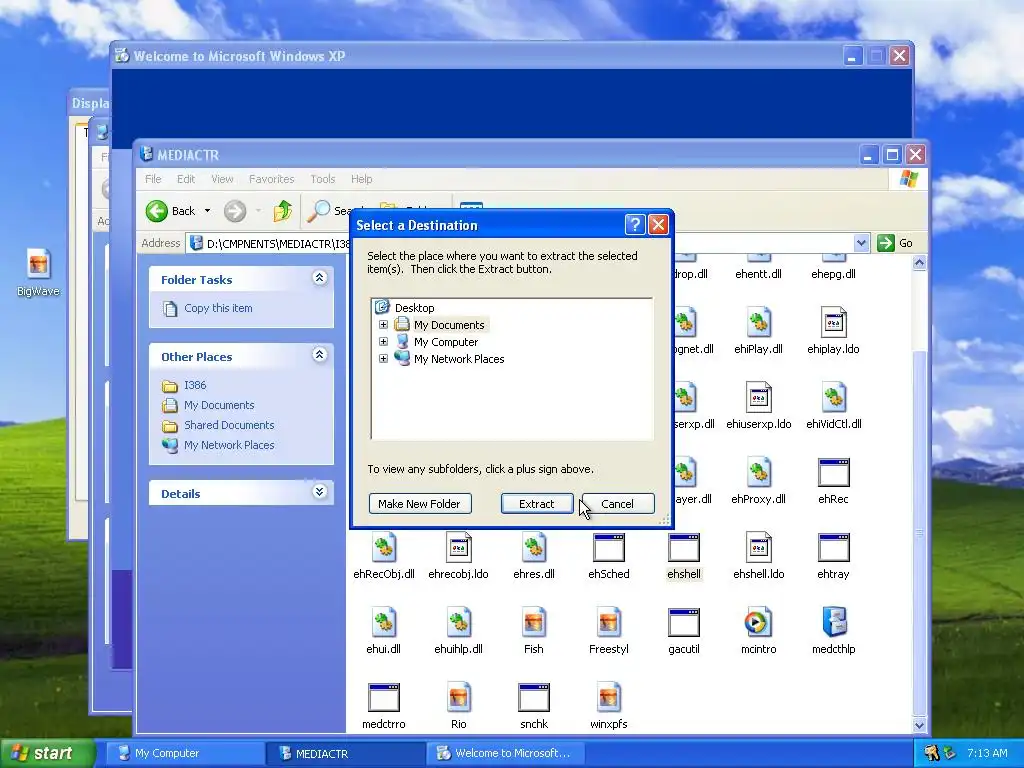Click Copy this item link

pyautogui.click(x=218, y=308)
